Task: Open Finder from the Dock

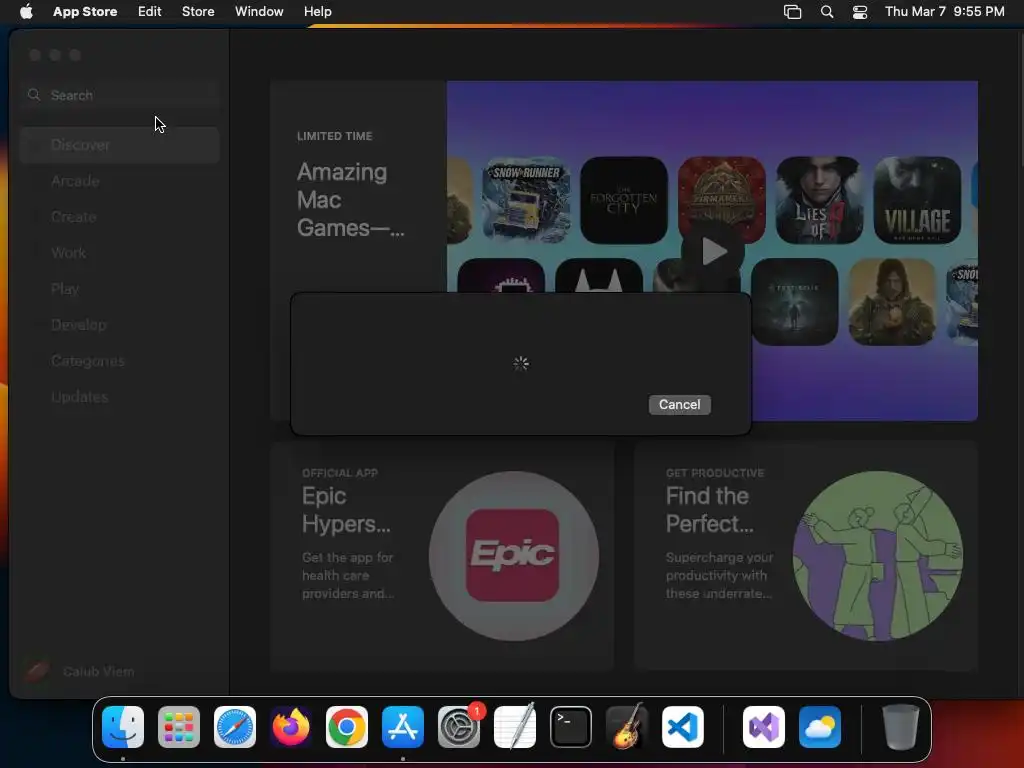Action: point(123,727)
